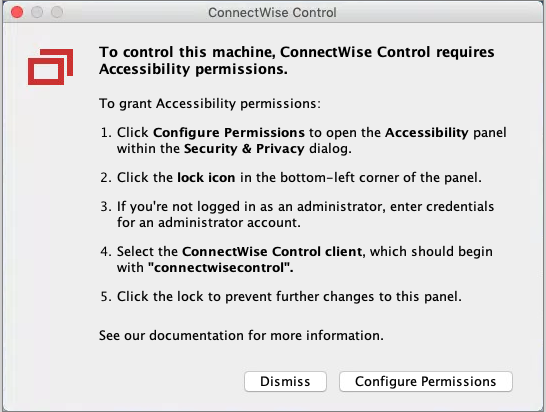Image resolution: width=546 pixels, height=412 pixels.
Task: Click bold 'Accessibility' word in step 1
Action: coord(427,133)
